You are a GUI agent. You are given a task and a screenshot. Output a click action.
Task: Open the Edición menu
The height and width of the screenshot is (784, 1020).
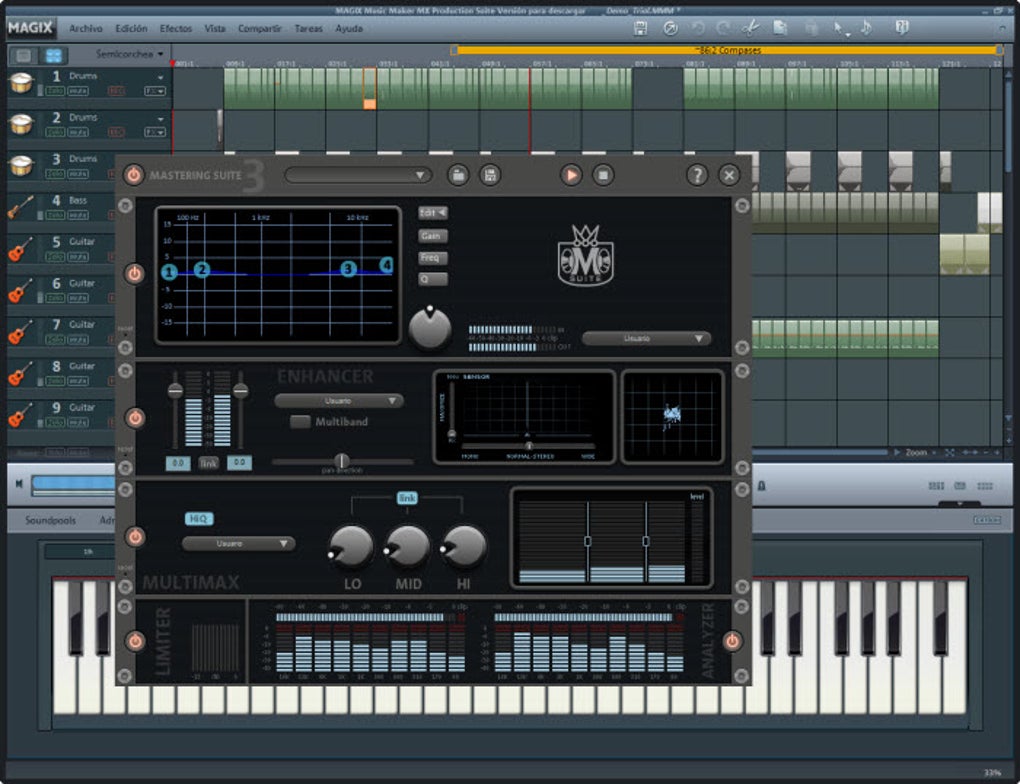(131, 29)
